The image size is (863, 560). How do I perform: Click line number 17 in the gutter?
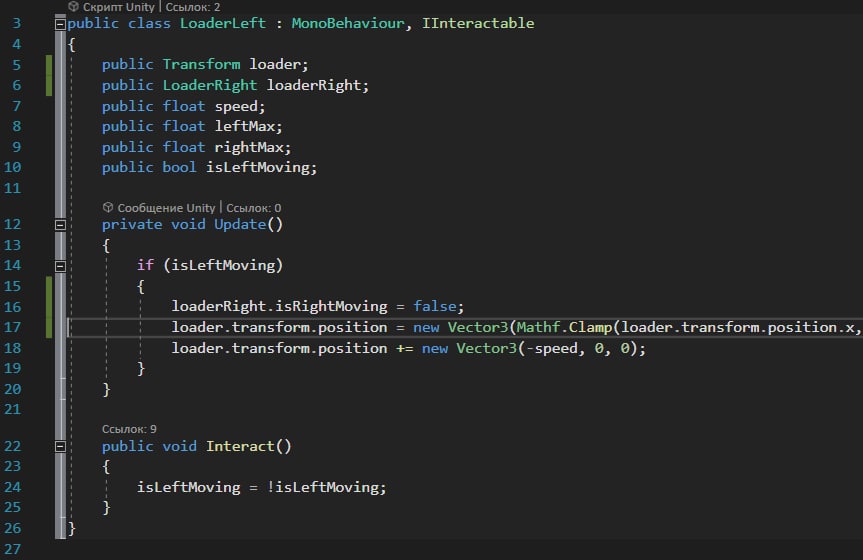(x=12, y=328)
